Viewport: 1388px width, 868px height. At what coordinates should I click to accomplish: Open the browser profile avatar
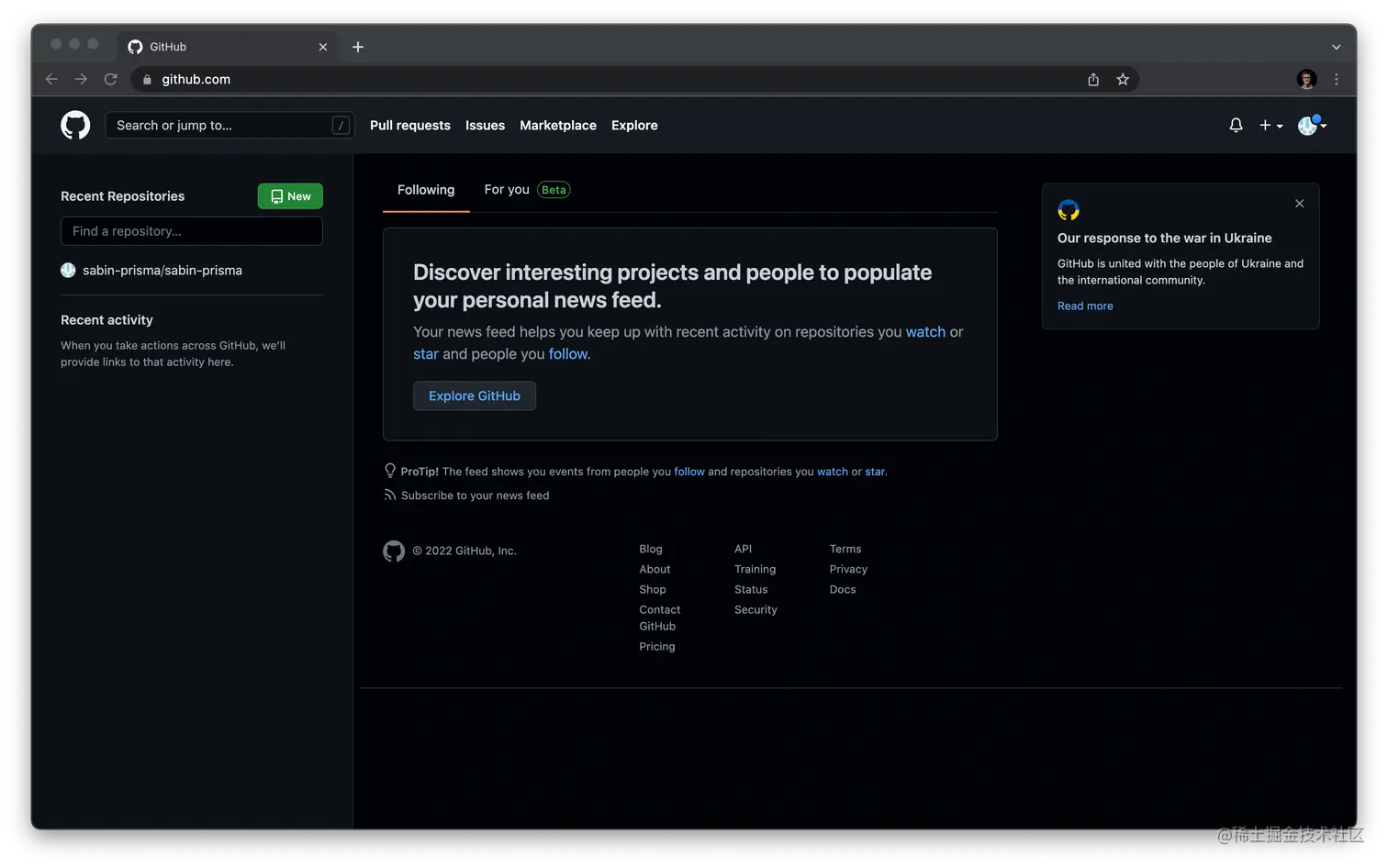[x=1305, y=79]
